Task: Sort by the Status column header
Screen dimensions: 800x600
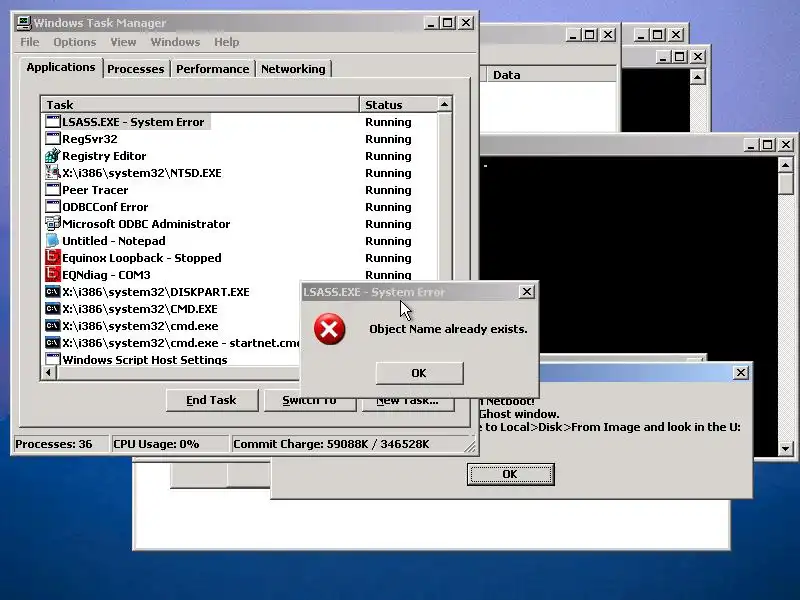Action: tap(398, 105)
